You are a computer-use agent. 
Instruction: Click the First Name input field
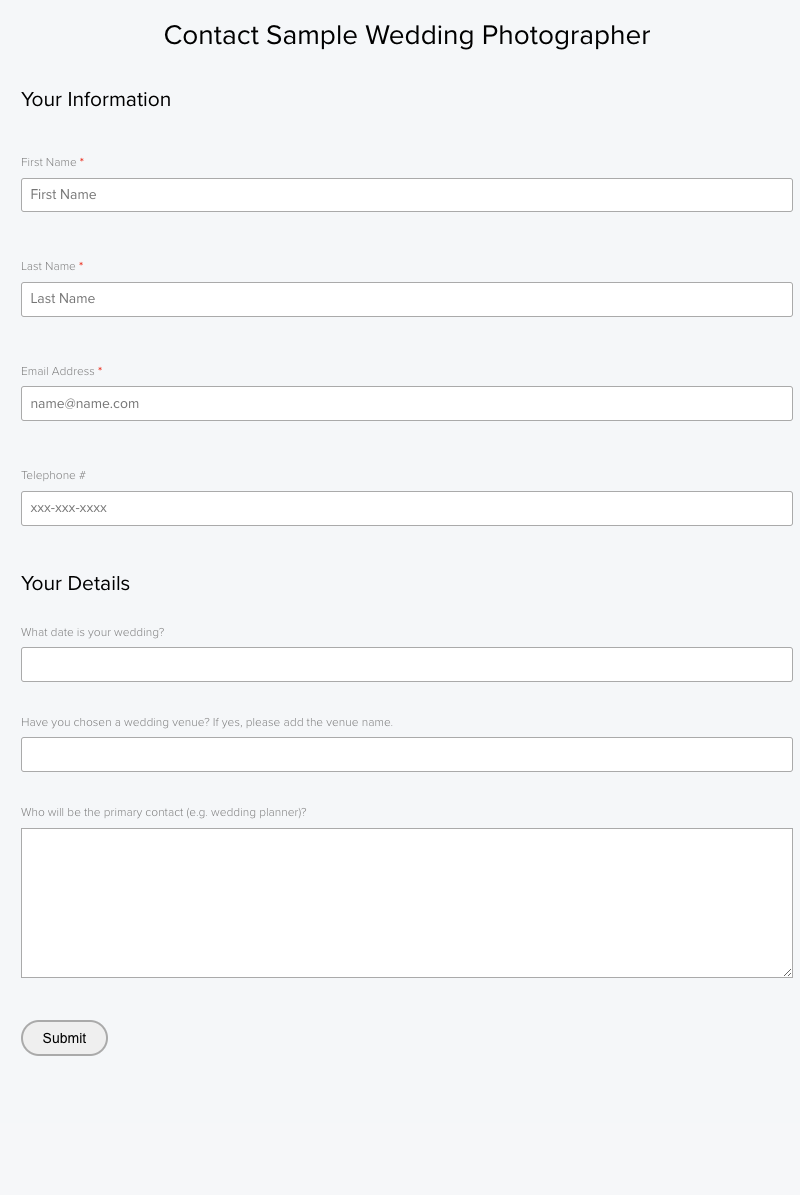(x=406, y=195)
